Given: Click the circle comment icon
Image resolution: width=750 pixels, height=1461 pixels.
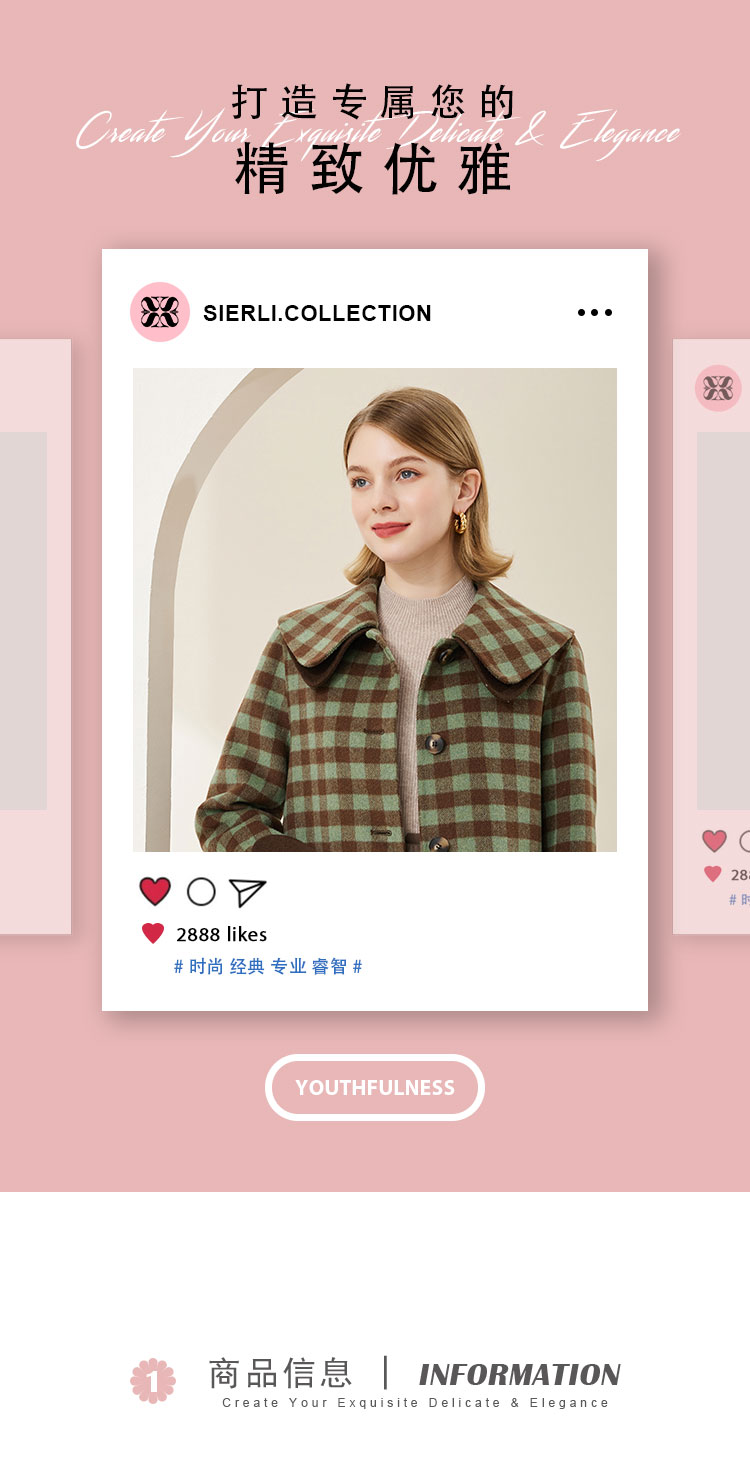Looking at the screenshot, I should tap(201, 892).
